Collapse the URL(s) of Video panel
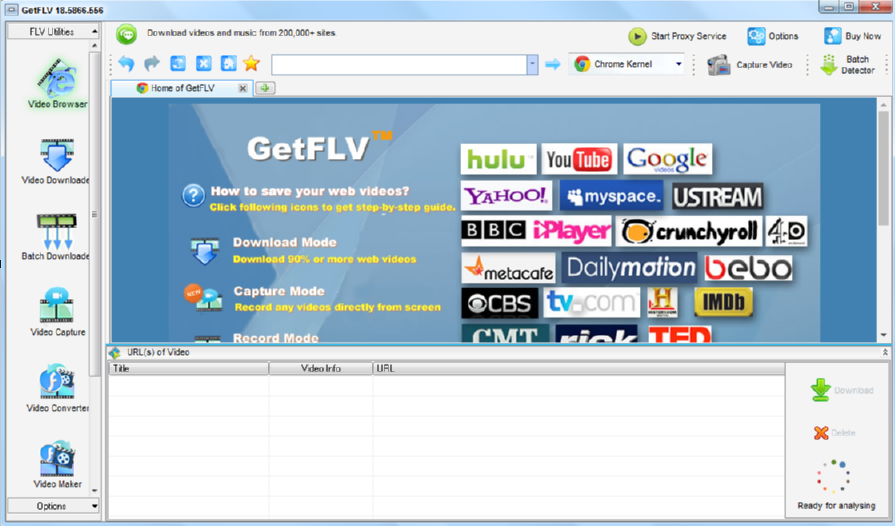The image size is (895, 526). click(885, 353)
